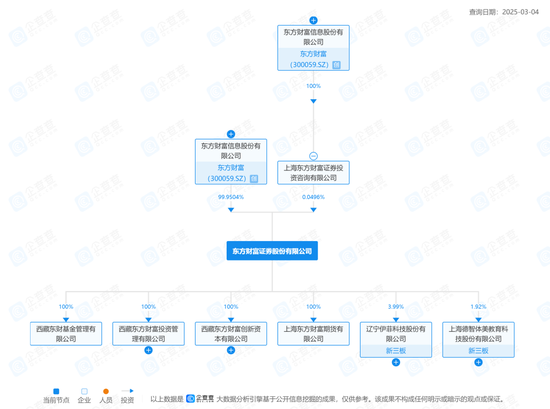Screen dimensions: 550x409
Task: Click 新三板 tag on 辽宁伊菲科技
Action: [x=396, y=350]
